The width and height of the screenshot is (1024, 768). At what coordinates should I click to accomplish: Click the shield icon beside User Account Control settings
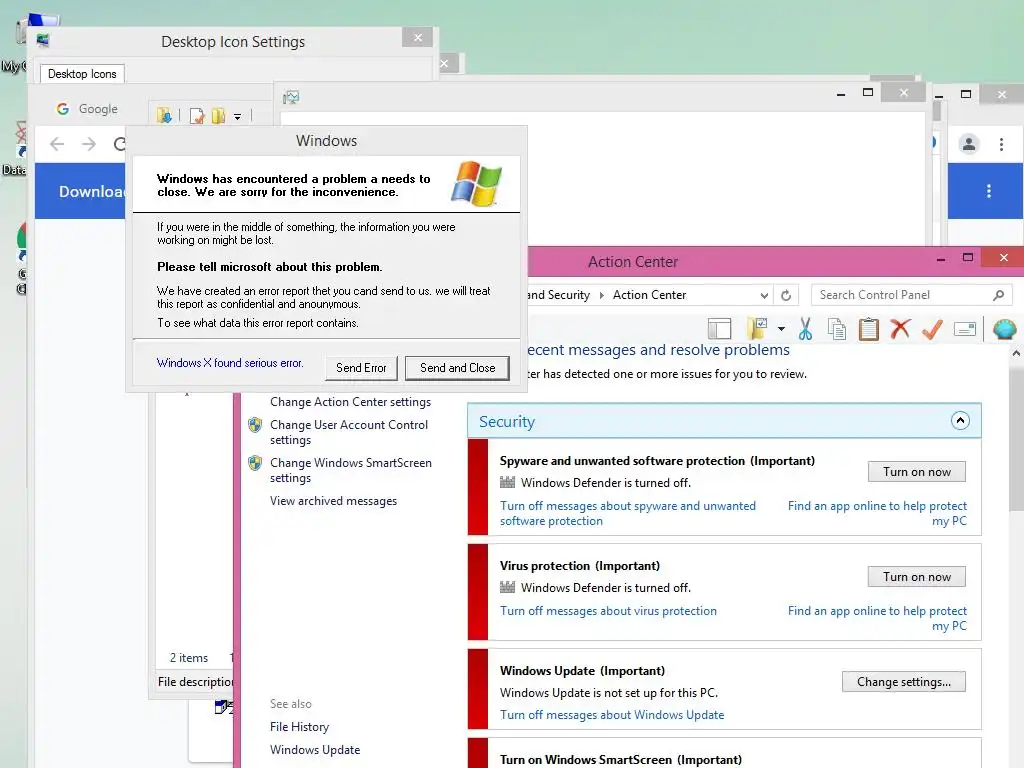pyautogui.click(x=255, y=426)
